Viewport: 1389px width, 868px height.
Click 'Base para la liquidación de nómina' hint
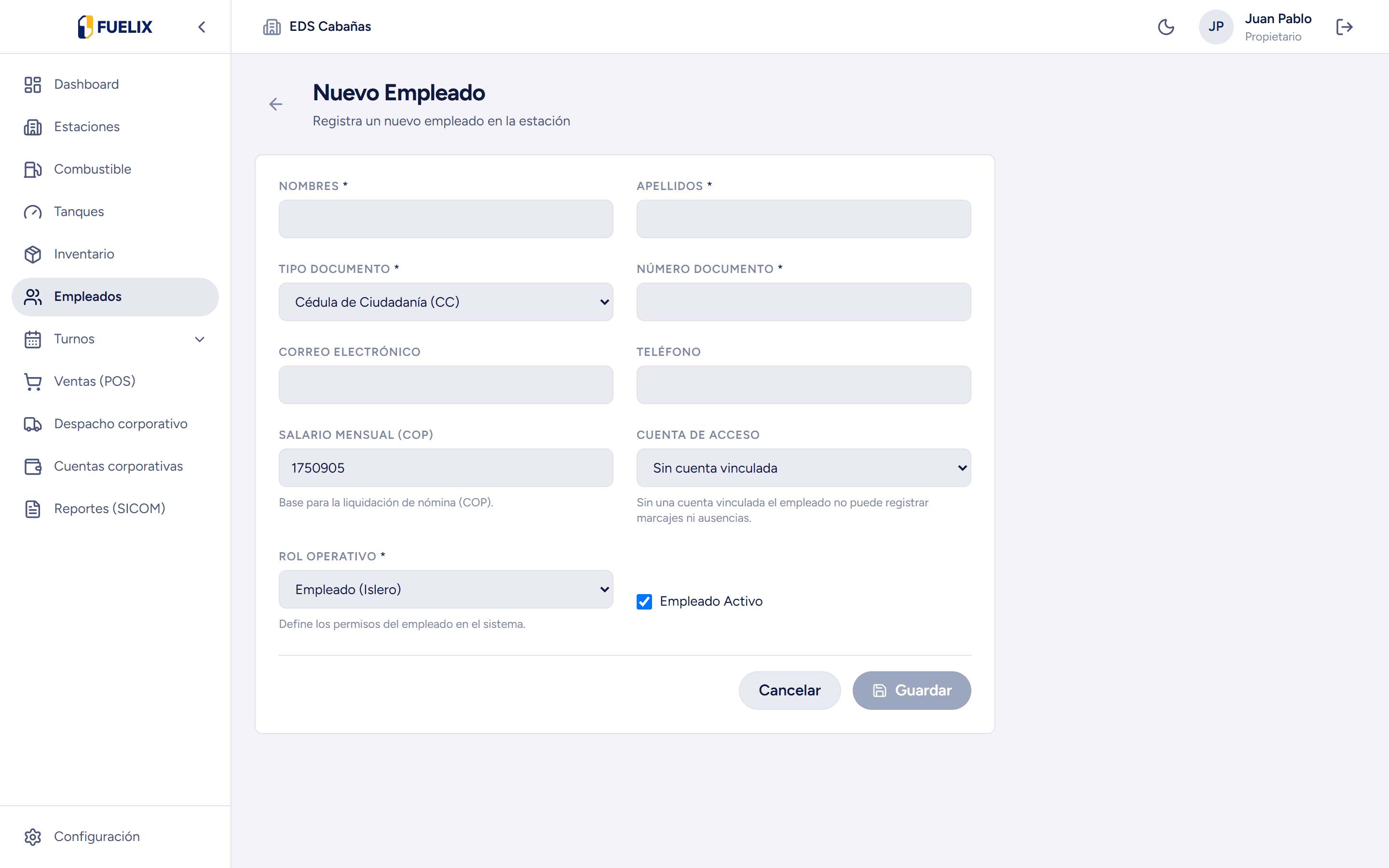point(386,502)
